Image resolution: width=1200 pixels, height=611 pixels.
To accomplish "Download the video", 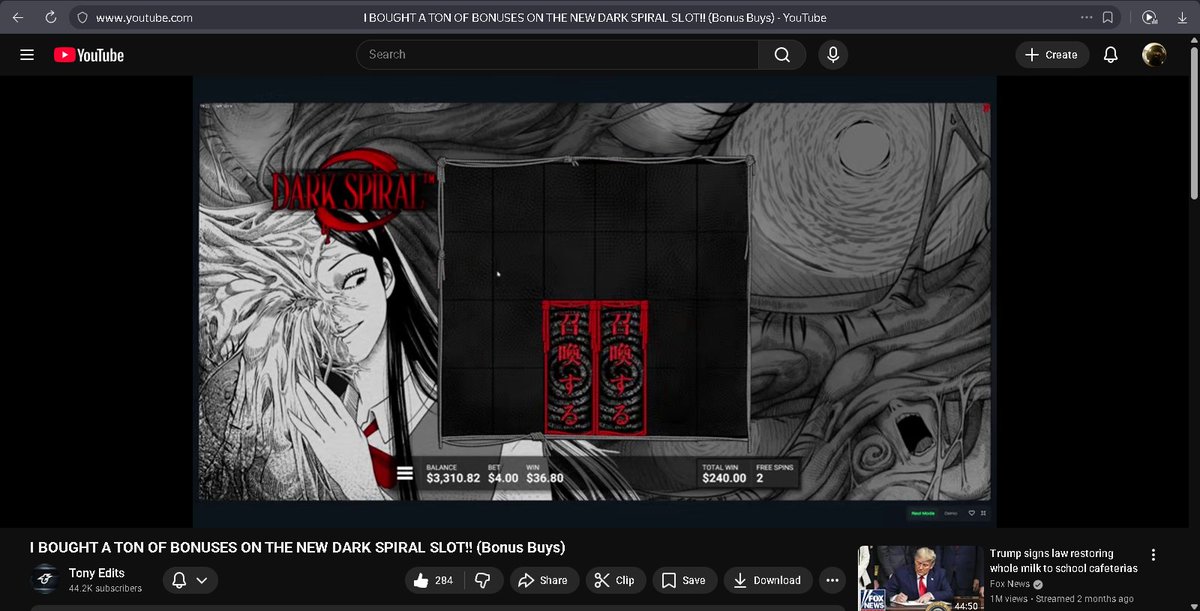I will [x=766, y=580].
